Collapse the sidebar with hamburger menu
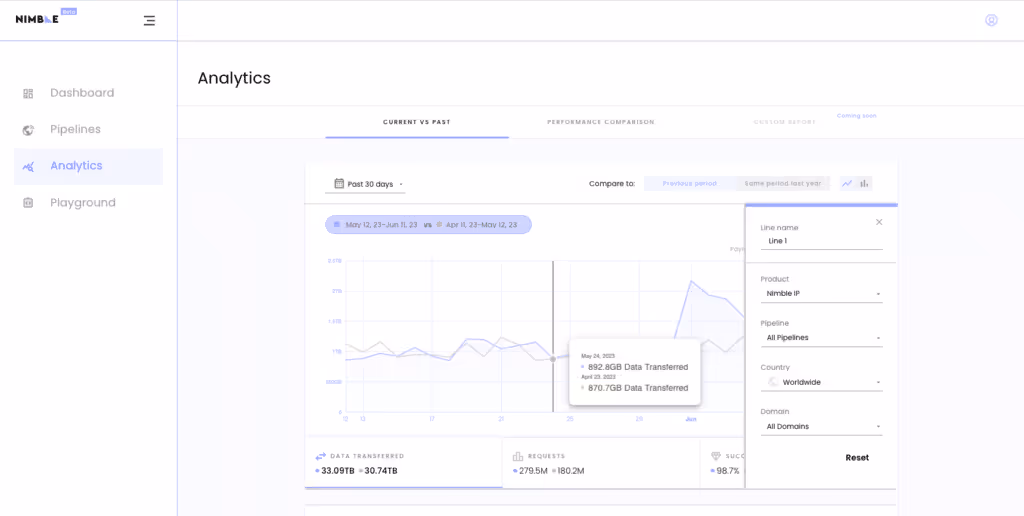This screenshot has height=516, width=1024. coord(150,20)
